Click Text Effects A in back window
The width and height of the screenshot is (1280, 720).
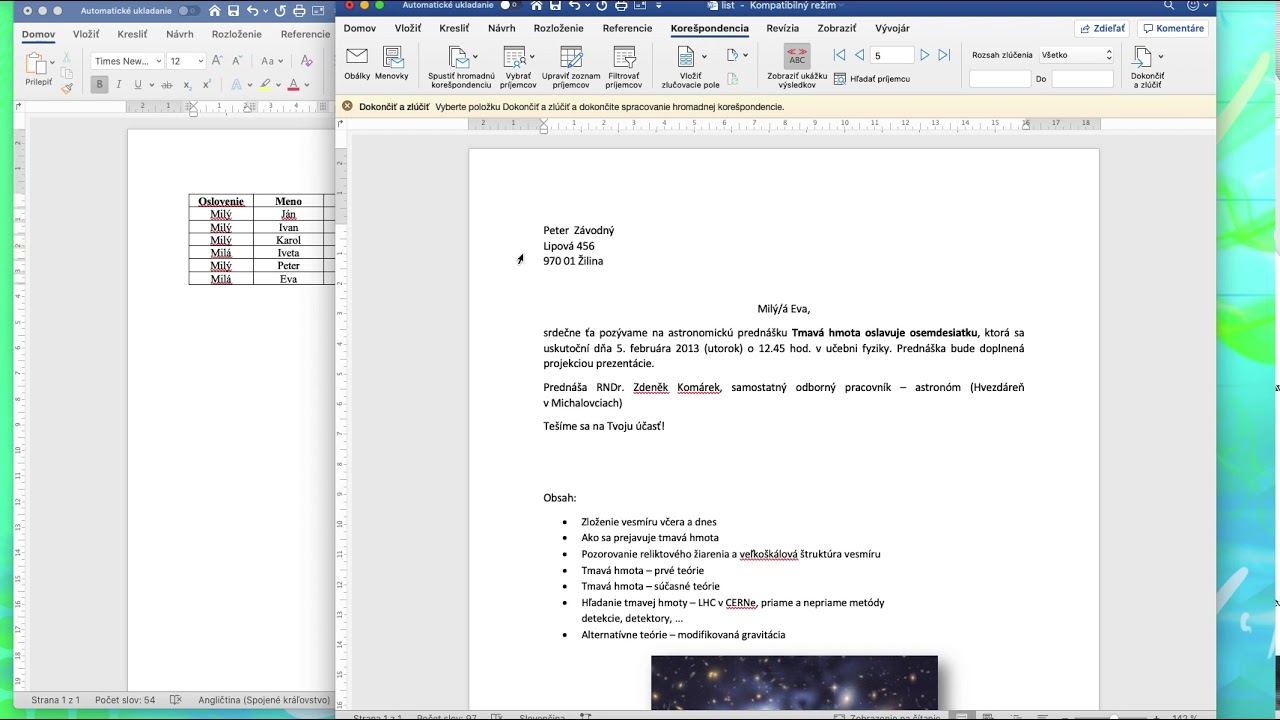(236, 85)
